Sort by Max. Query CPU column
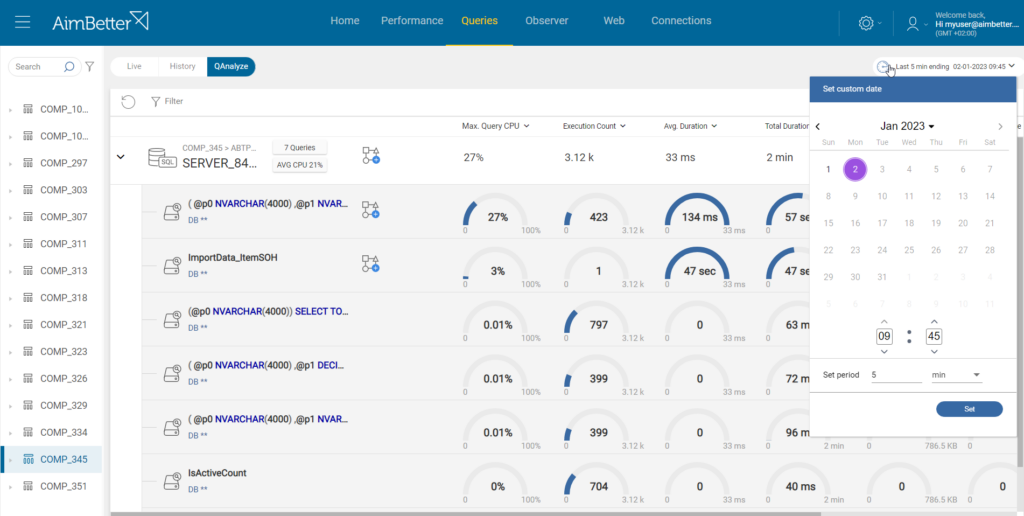The width and height of the screenshot is (1024, 516). coord(495,126)
